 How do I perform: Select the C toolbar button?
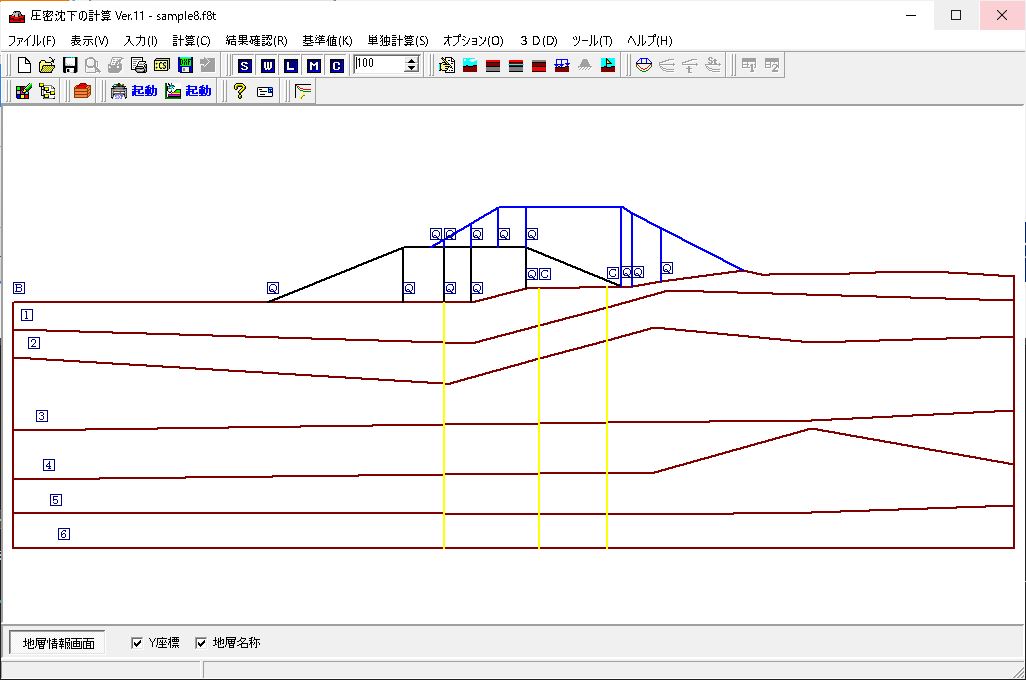tap(336, 65)
